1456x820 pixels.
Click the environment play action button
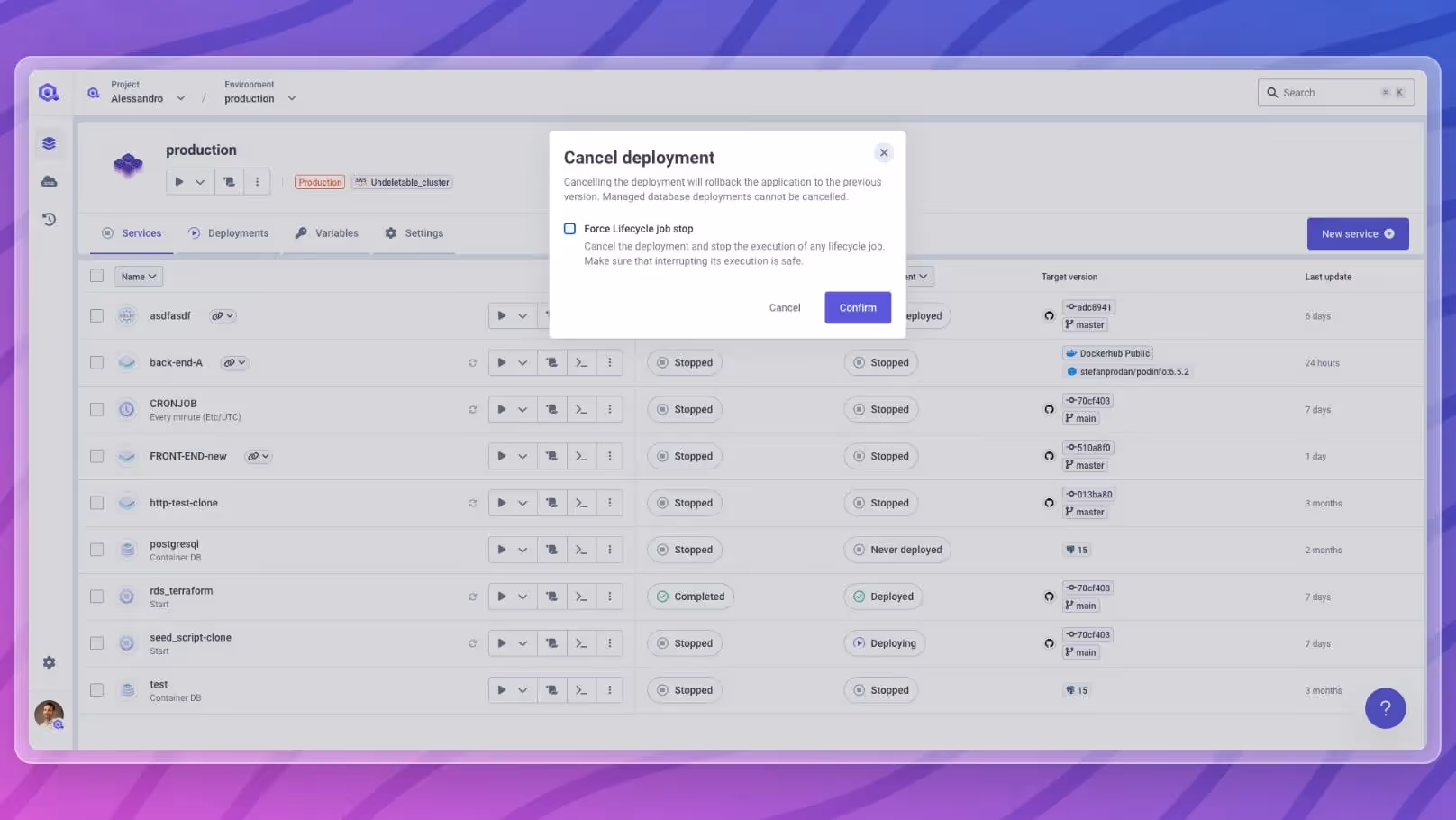pyautogui.click(x=178, y=182)
